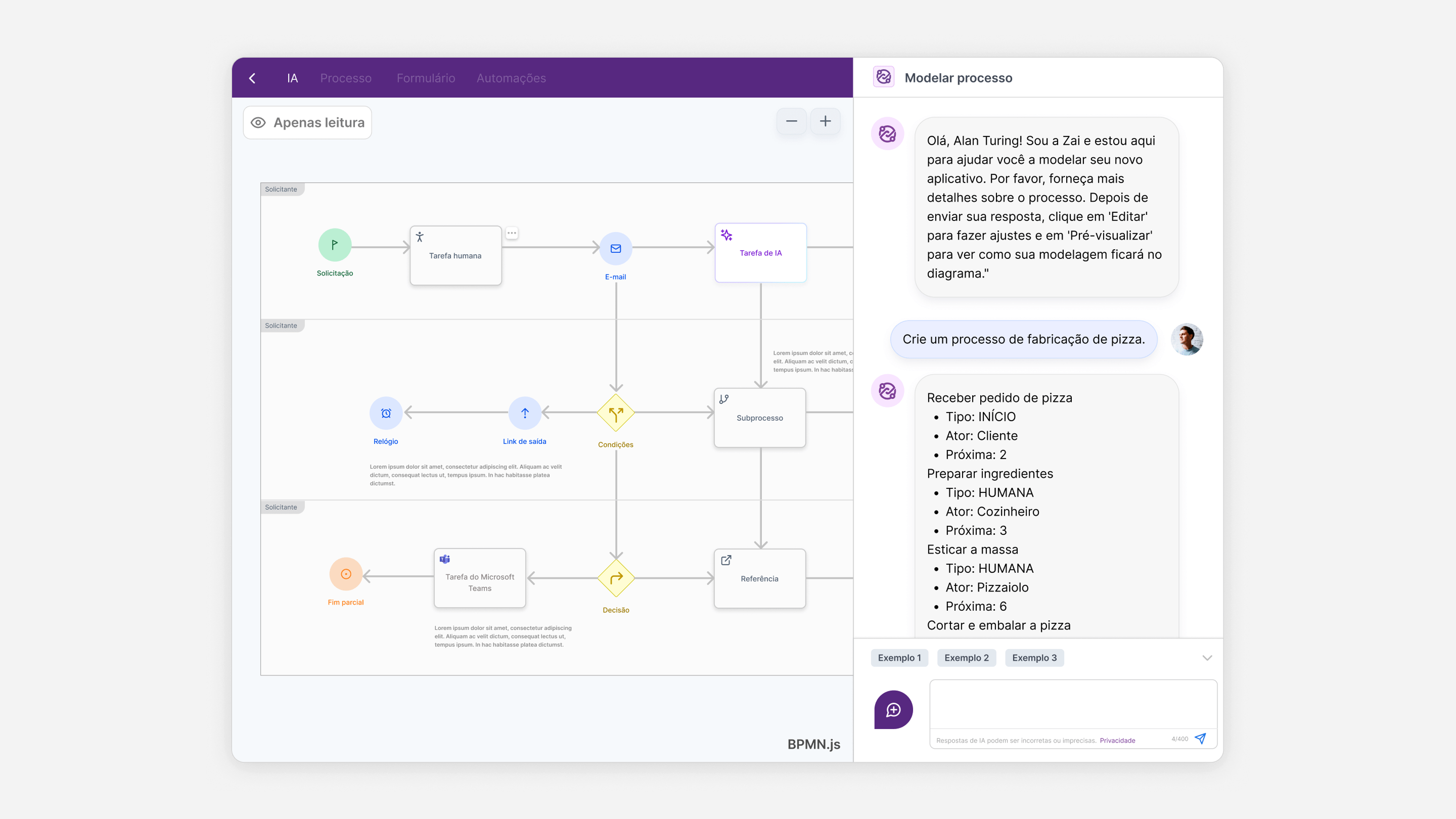Choose the Exemplo 1 suggestion chip

pos(899,658)
